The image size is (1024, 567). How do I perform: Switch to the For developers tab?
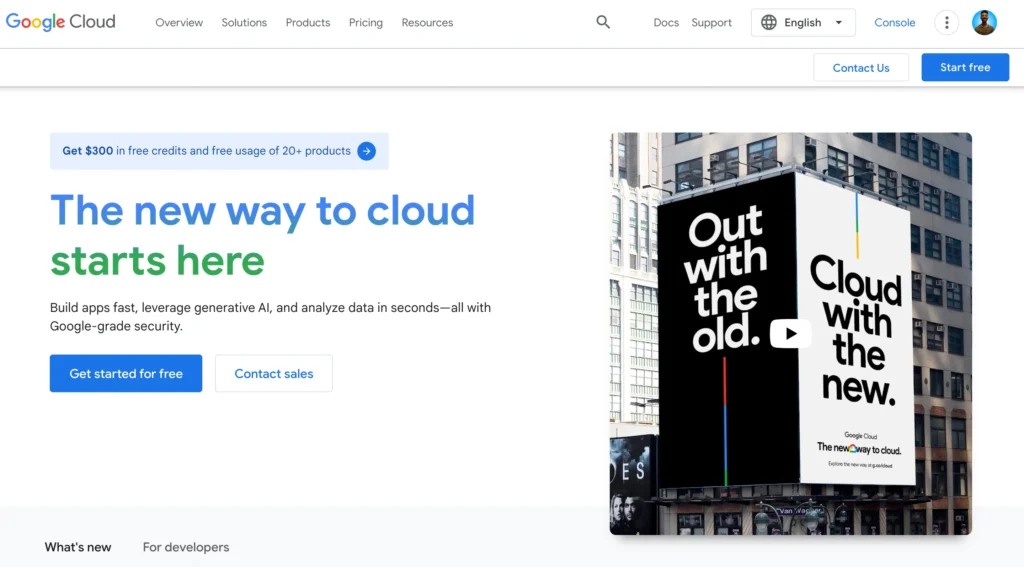tap(186, 547)
